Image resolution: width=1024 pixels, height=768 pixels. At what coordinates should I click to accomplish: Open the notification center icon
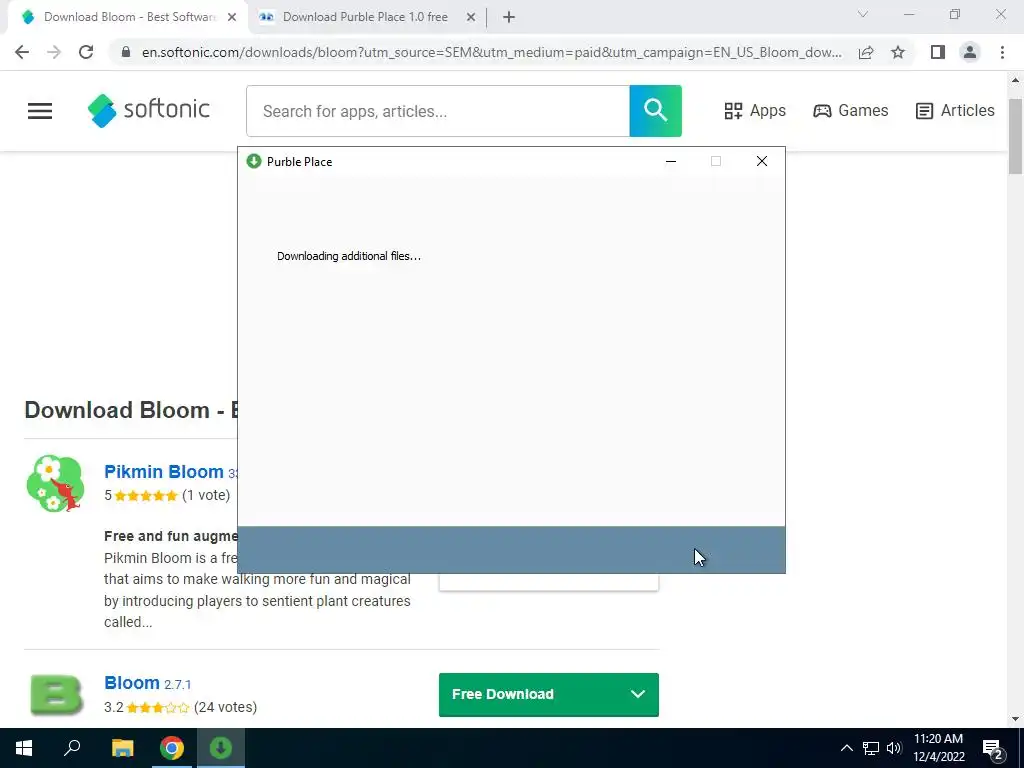point(993,748)
